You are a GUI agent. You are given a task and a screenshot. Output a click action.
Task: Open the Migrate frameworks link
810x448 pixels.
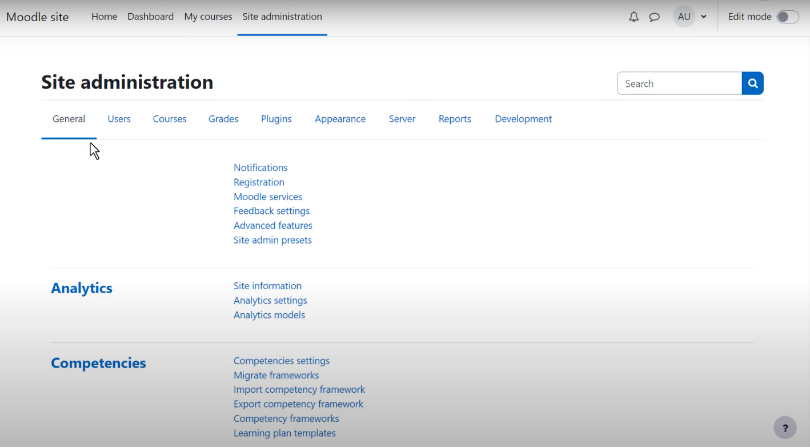(x=276, y=375)
